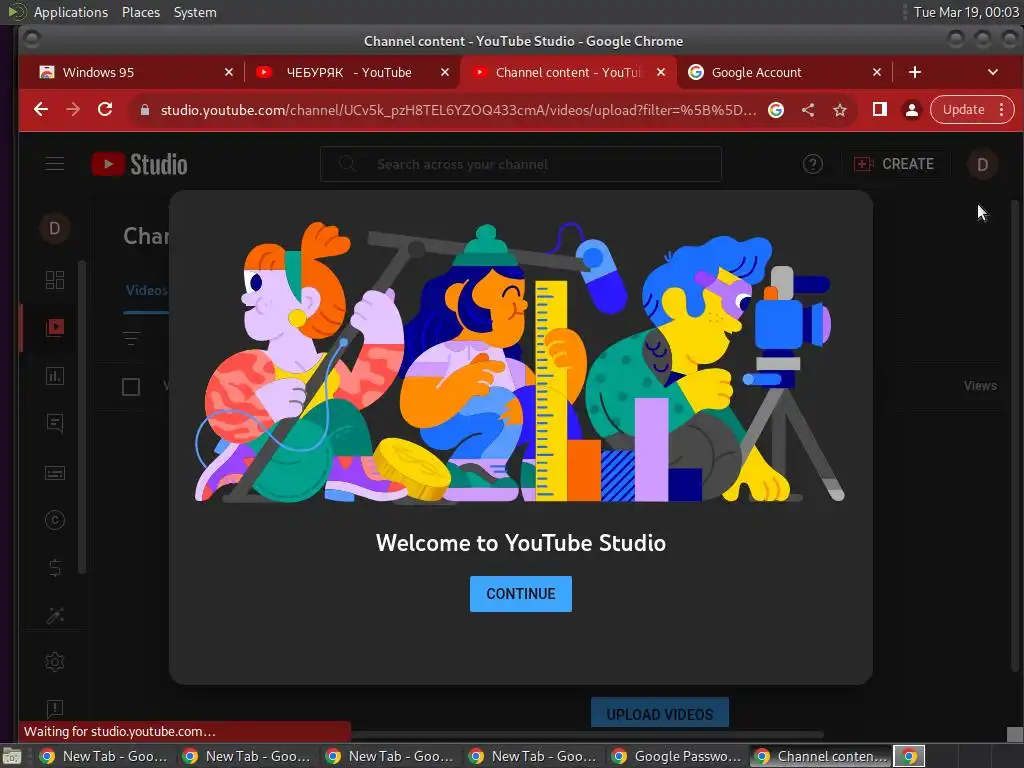
Task: Close the Windows 95 tab
Action: point(229,72)
